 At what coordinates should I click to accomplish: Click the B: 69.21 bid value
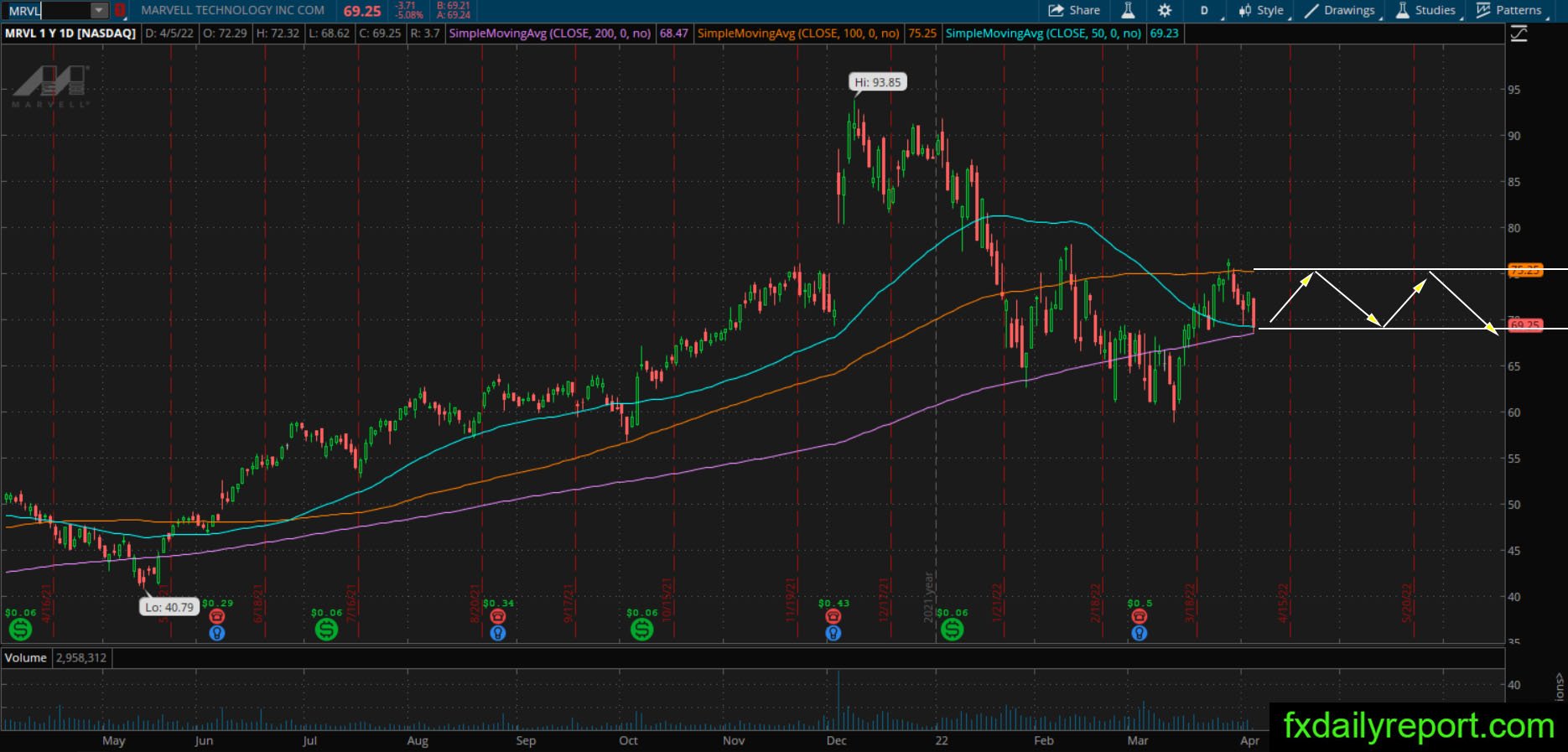(454, 6)
